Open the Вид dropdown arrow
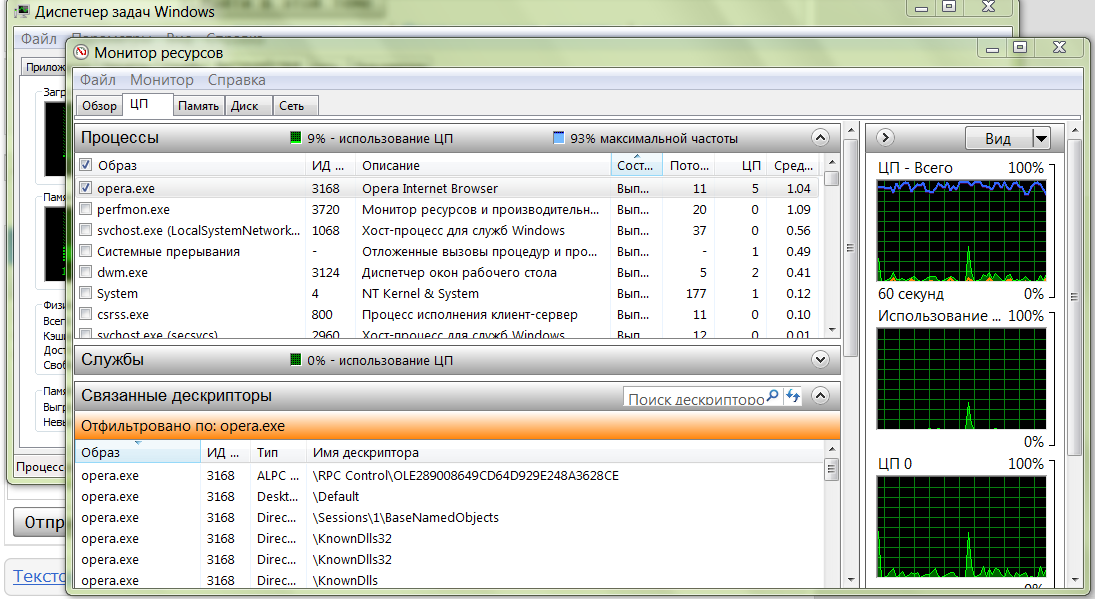 point(1041,138)
